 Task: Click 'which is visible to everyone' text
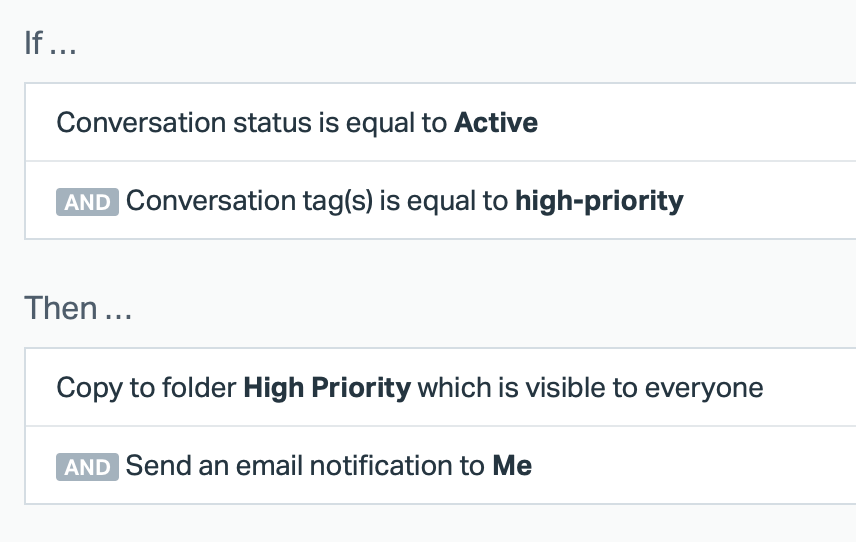pyautogui.click(x=590, y=388)
